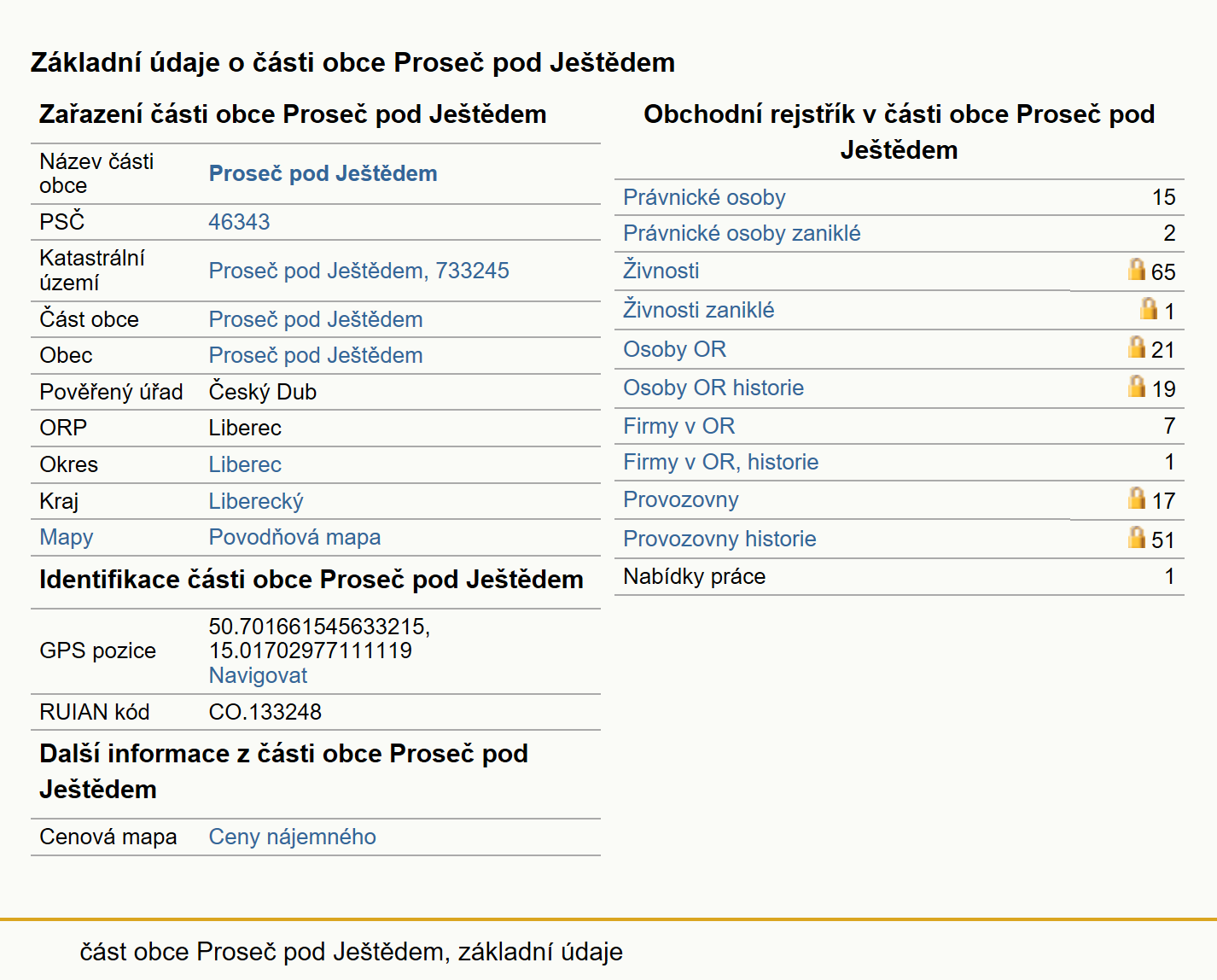Click the lock icon in Provozovny row

(x=1136, y=498)
